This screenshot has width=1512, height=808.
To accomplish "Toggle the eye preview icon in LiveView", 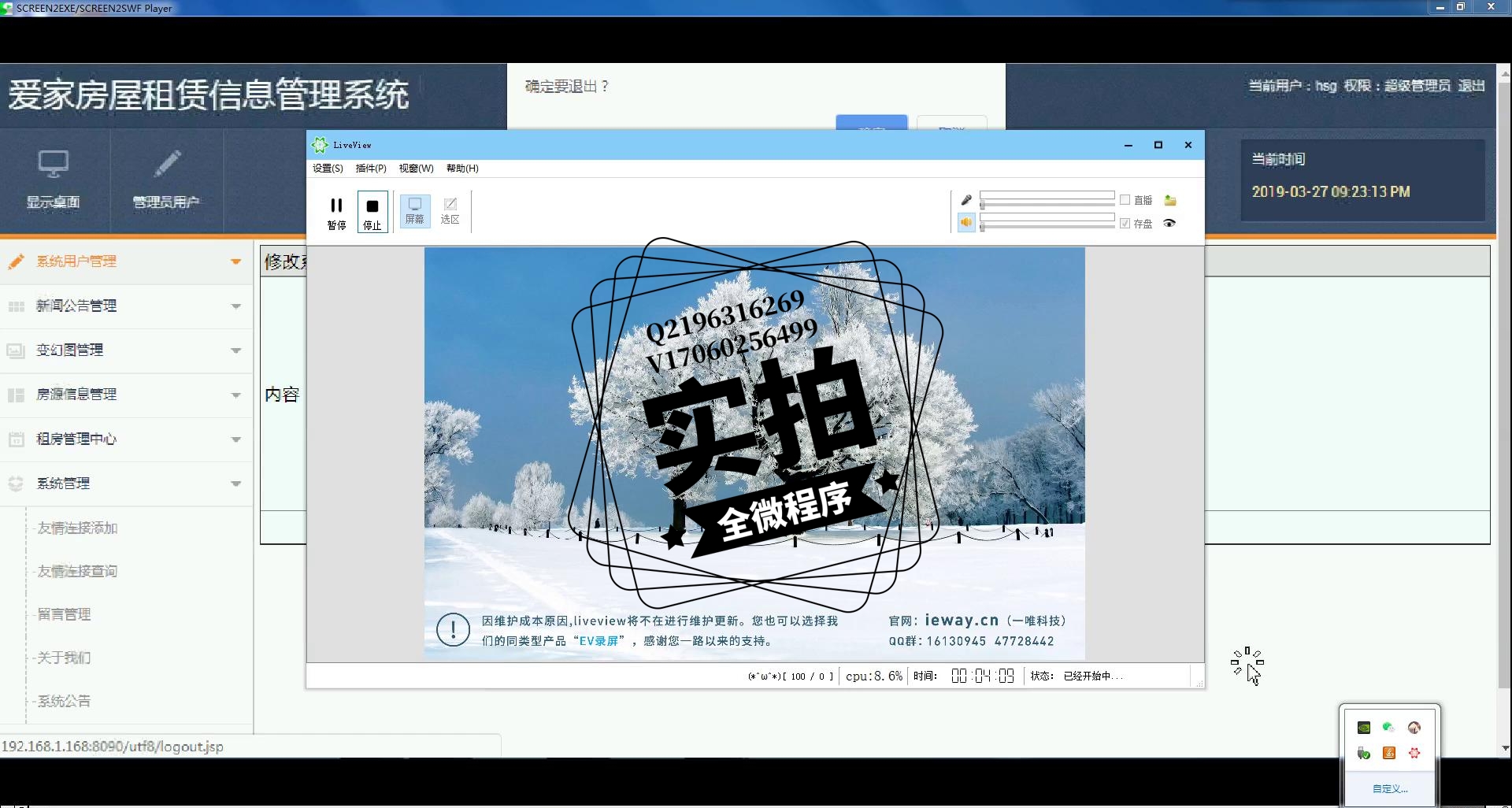I will pyautogui.click(x=1169, y=224).
